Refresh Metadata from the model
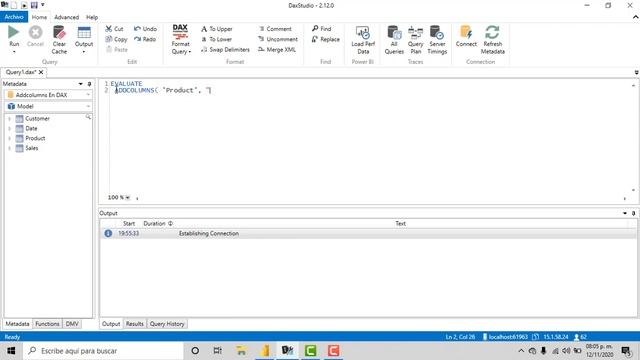Screen dimensions: 640x360 [x=493, y=40]
